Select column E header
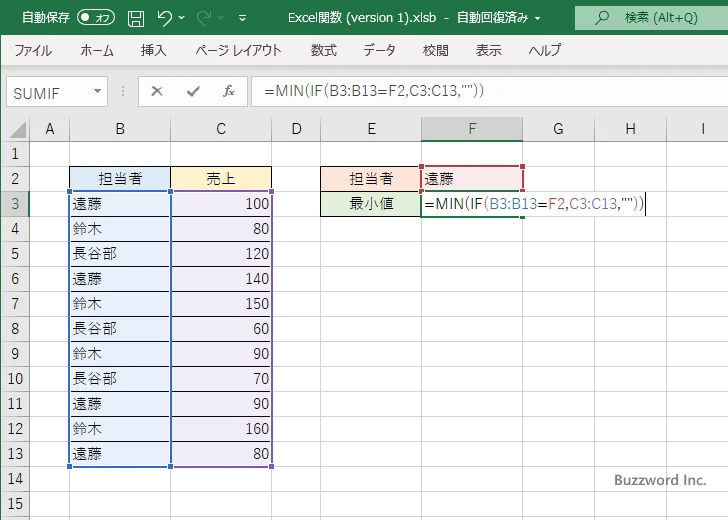This screenshot has height=520, width=728. point(371,129)
